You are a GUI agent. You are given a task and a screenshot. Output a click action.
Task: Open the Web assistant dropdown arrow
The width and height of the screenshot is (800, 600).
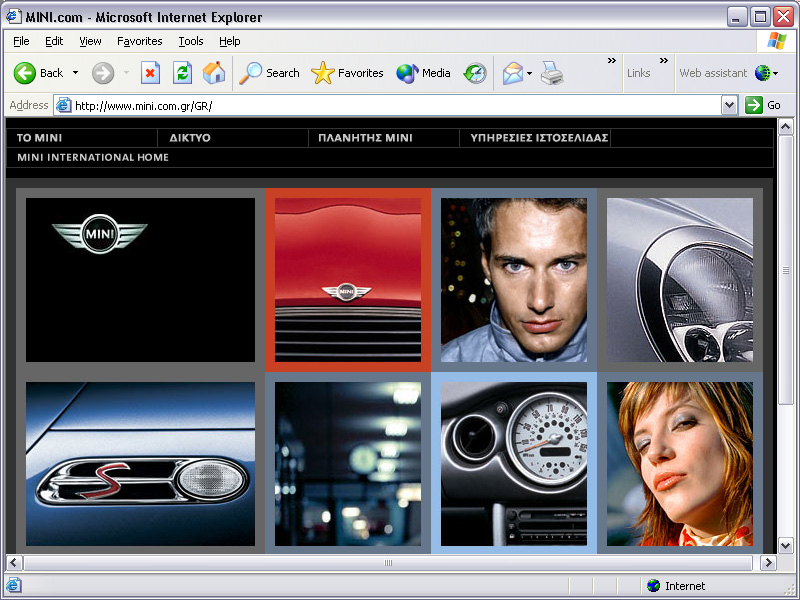tap(776, 73)
